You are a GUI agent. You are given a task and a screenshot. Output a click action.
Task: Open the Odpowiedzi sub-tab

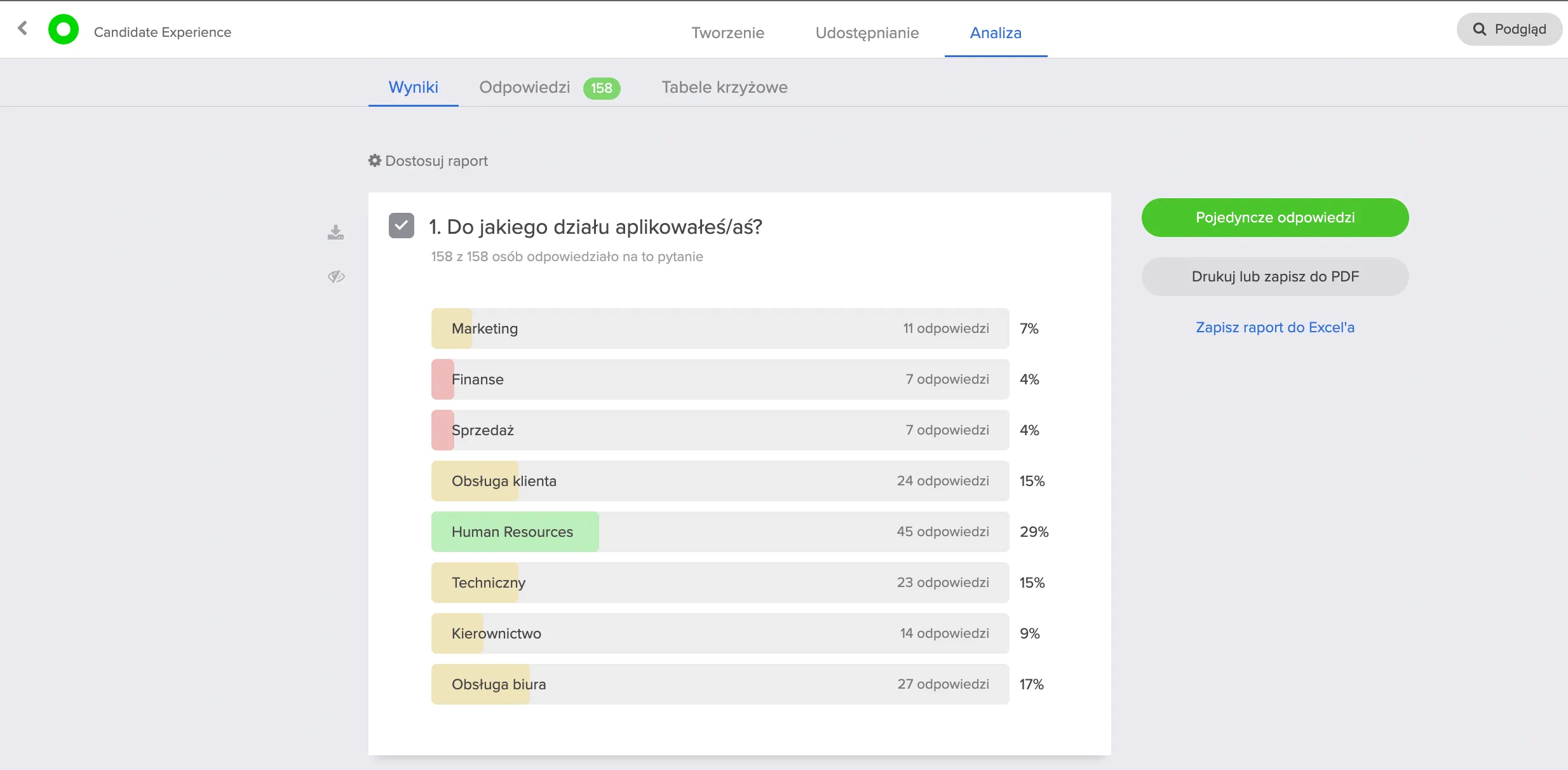tap(525, 87)
